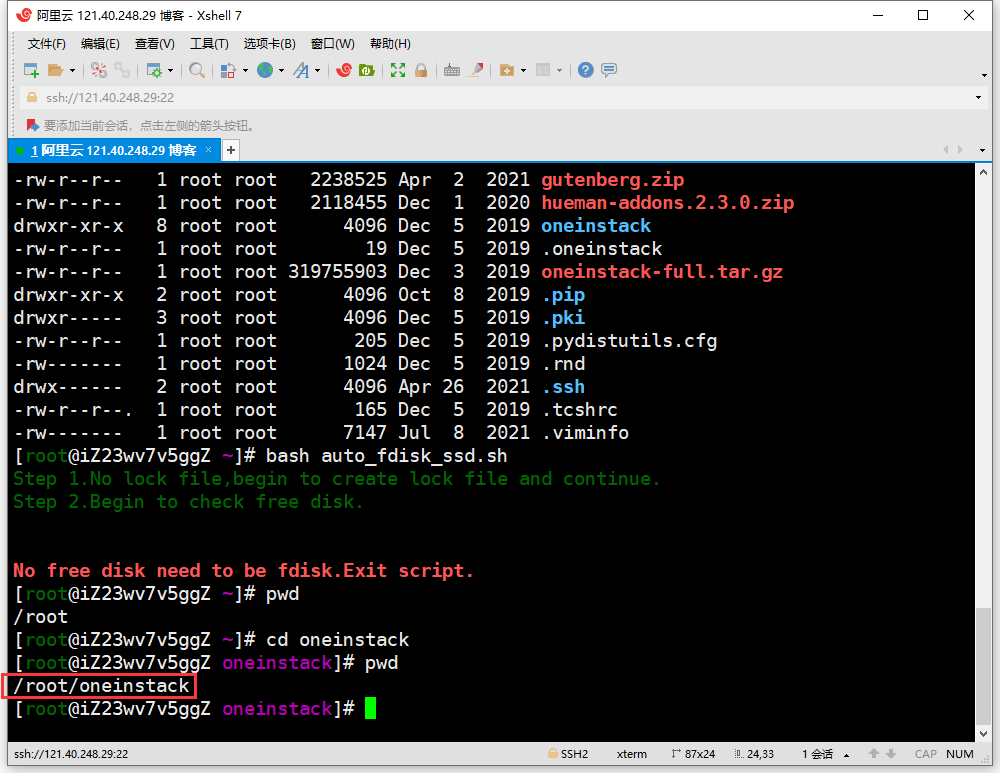Open the address bar history dropdown
The width and height of the screenshot is (1000, 773).
[979, 97]
